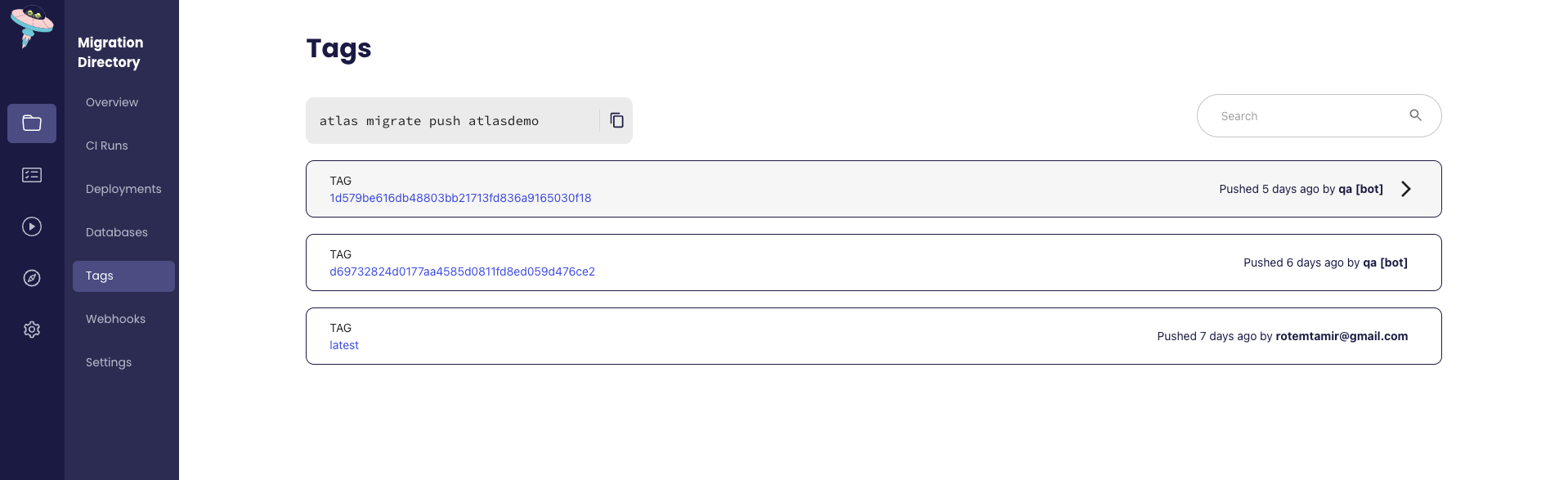Open the Databases section
Image resolution: width=1568 pixels, height=480 pixels.
(116, 232)
